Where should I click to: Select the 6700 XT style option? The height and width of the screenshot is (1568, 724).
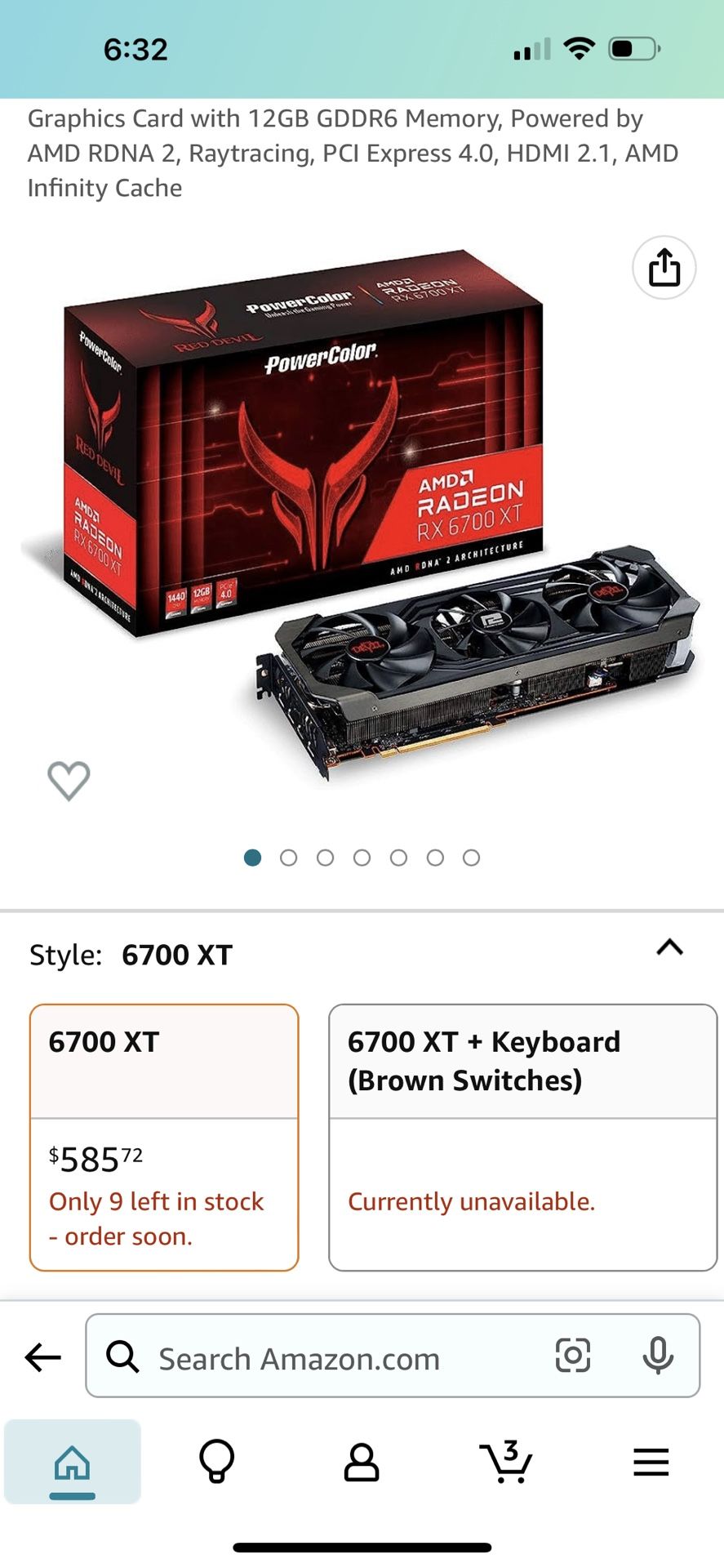(x=164, y=1138)
